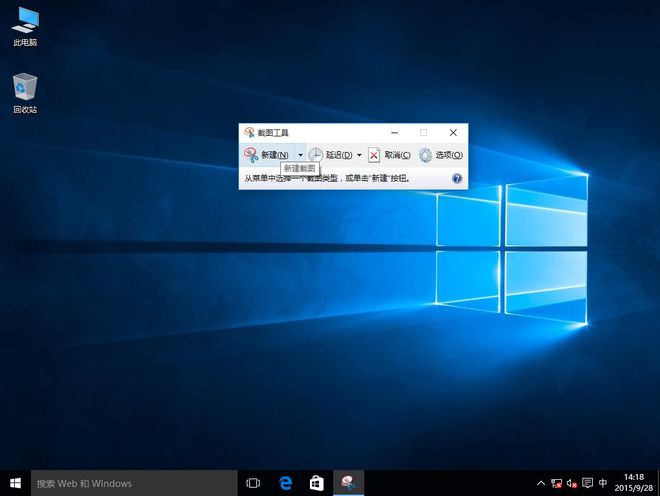This screenshot has height=496, width=660.
Task: Select the 回收站 recycle bin icon
Action: pos(25,93)
